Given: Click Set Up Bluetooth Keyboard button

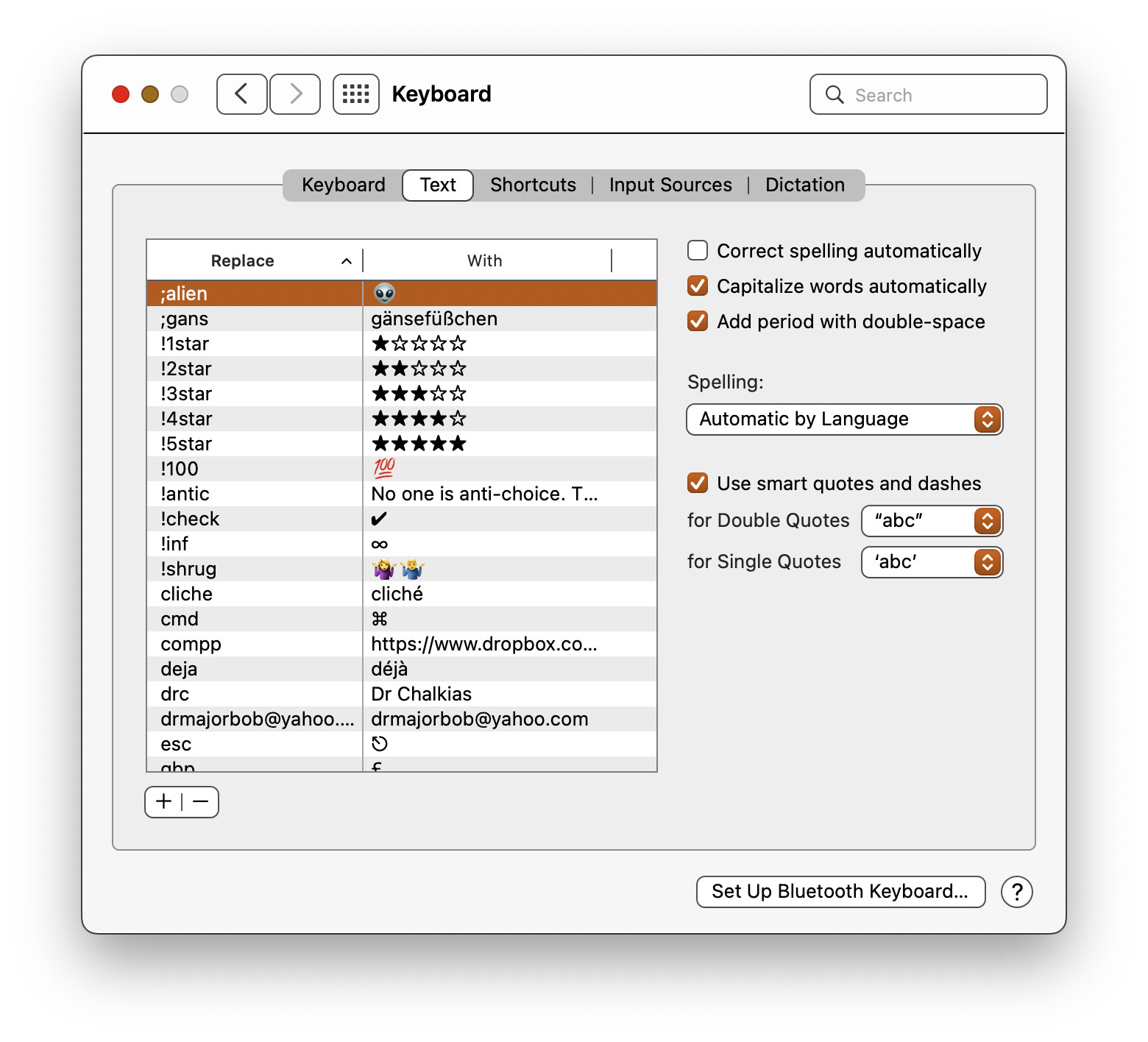Looking at the screenshot, I should [x=840, y=892].
